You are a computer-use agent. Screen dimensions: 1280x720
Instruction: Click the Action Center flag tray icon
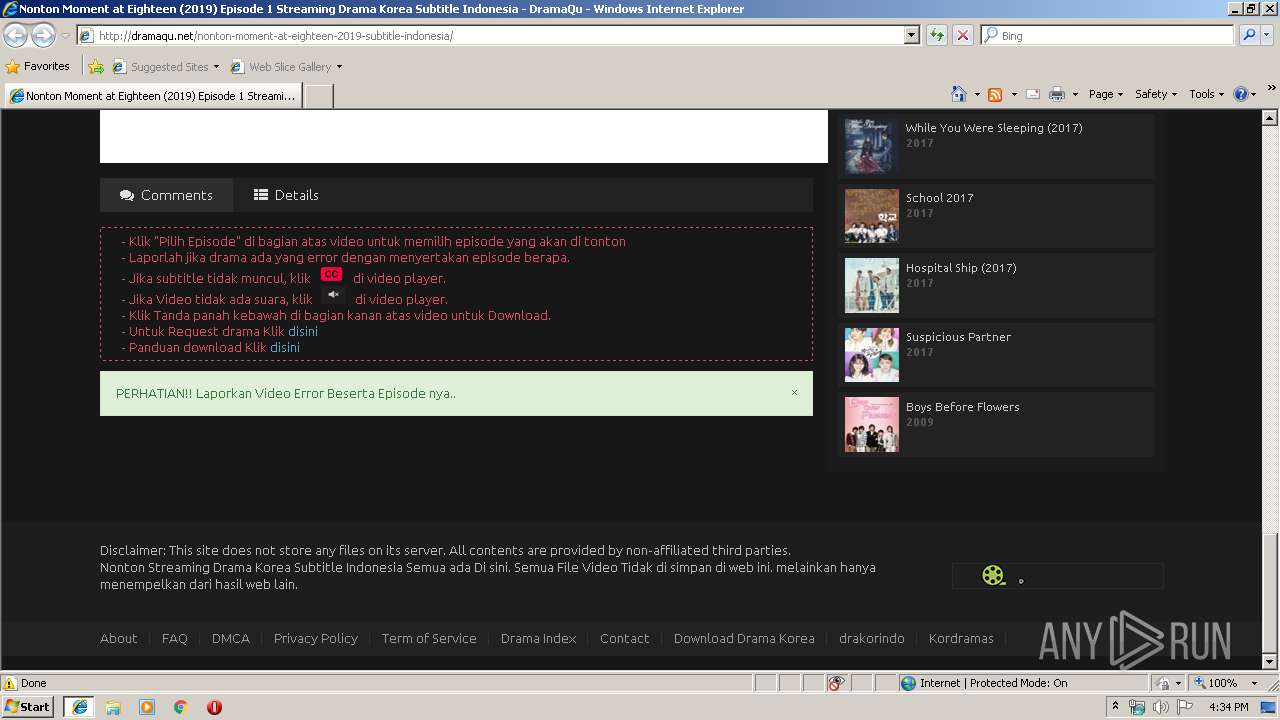click(x=1185, y=707)
